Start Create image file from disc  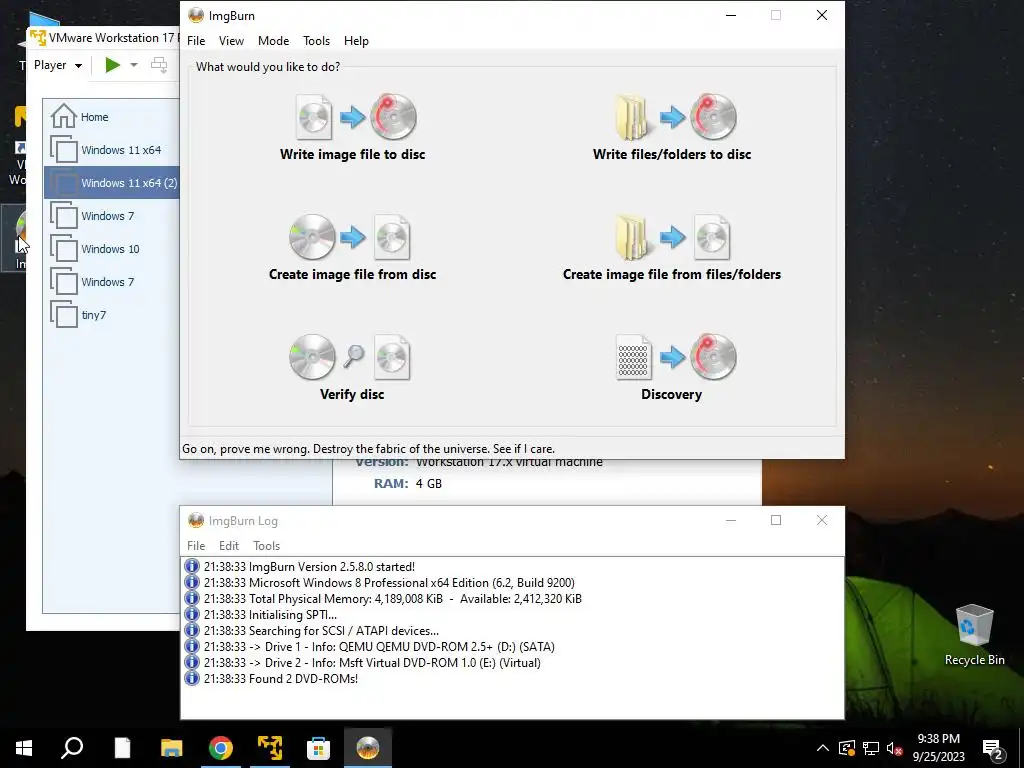click(x=353, y=248)
